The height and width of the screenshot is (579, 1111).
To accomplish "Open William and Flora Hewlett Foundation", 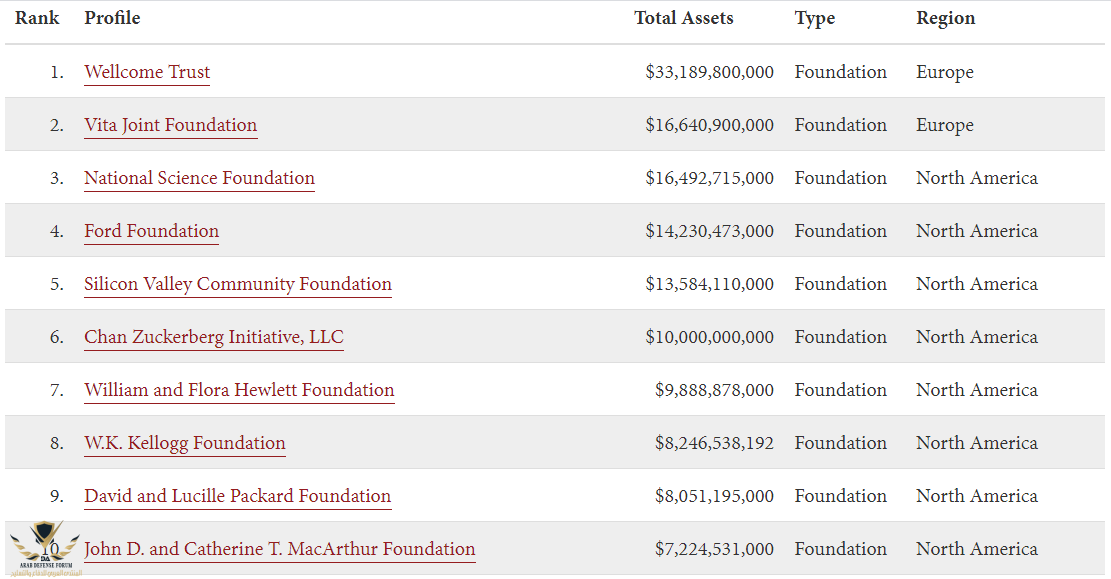I will tap(239, 390).
